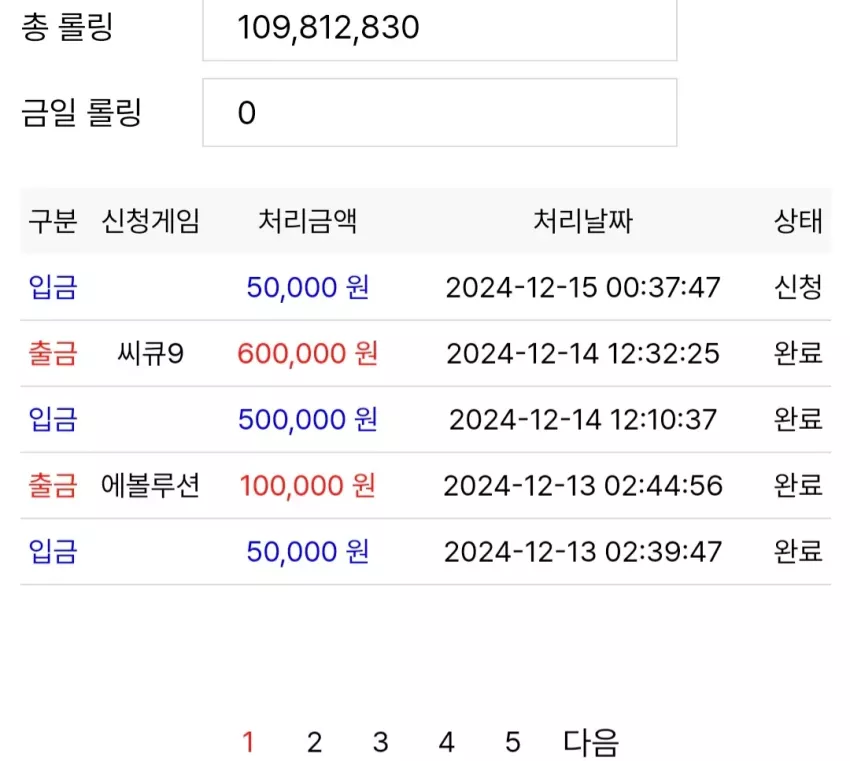This screenshot has height=761, width=850.
Task: Open the next page set via 다음
Action: click(x=590, y=742)
